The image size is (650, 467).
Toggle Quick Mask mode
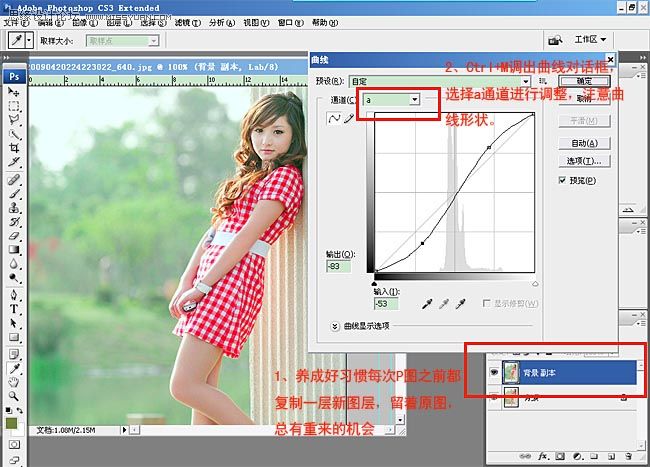tap(14, 445)
